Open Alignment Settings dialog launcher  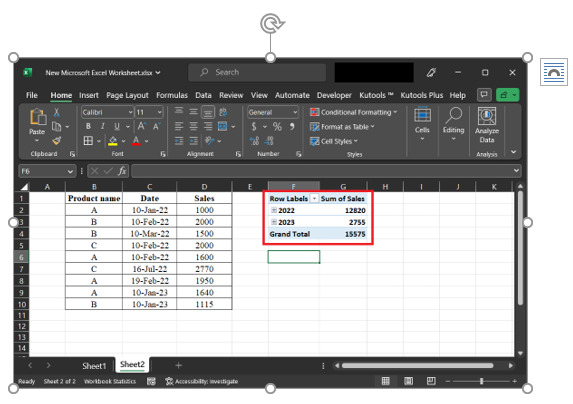tap(238, 154)
